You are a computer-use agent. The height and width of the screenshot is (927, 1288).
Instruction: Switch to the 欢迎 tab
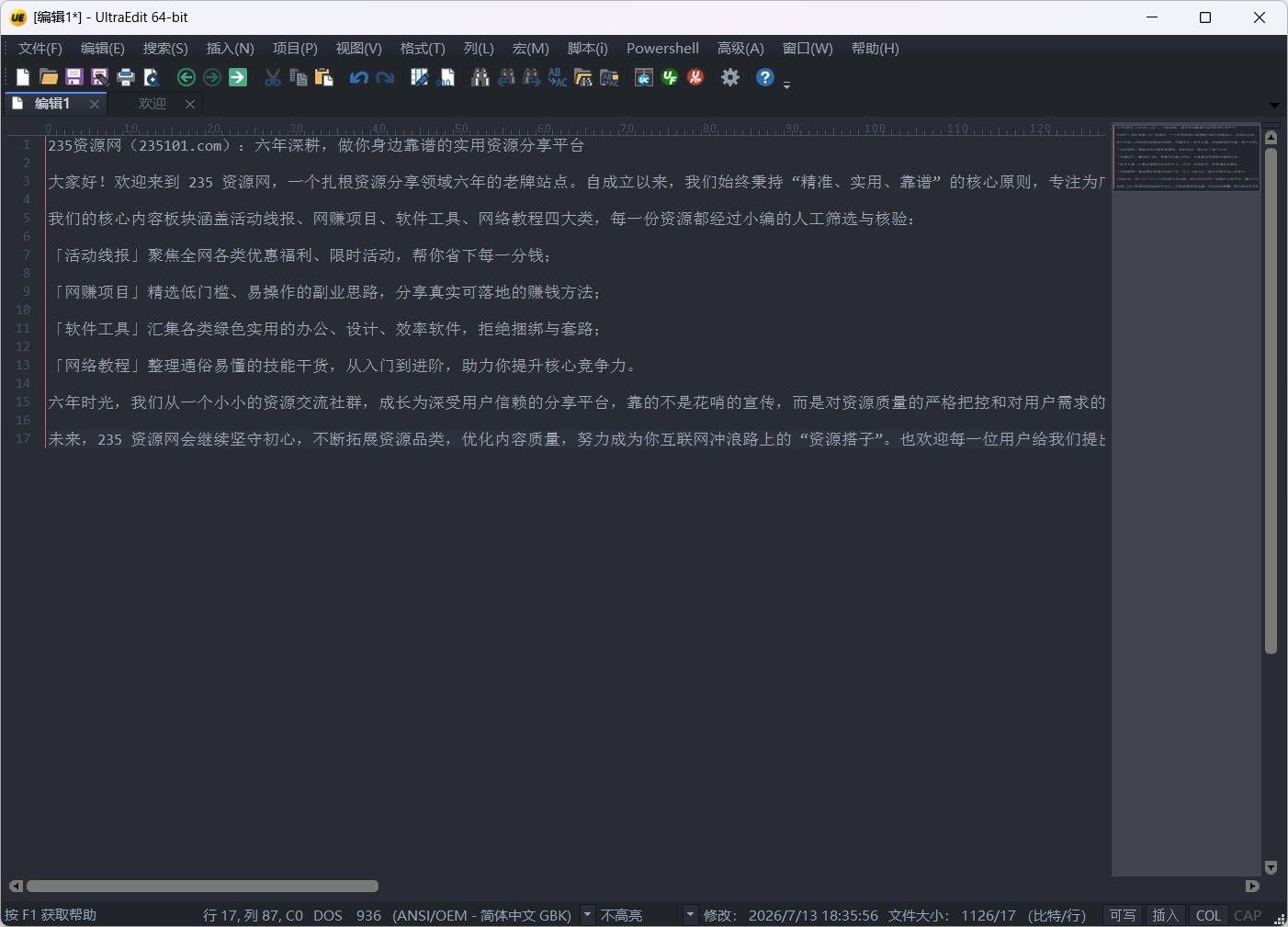click(x=153, y=104)
